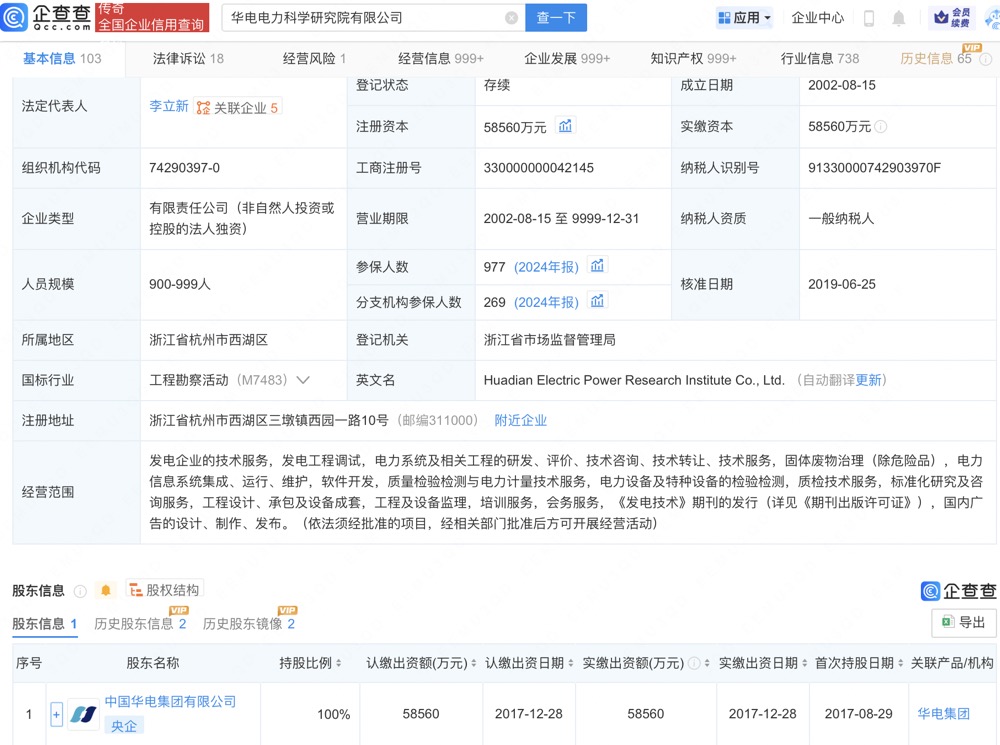Image resolution: width=1000 pixels, height=745 pixels.
Task: View chart for branch insured count 269
Action: (x=597, y=301)
